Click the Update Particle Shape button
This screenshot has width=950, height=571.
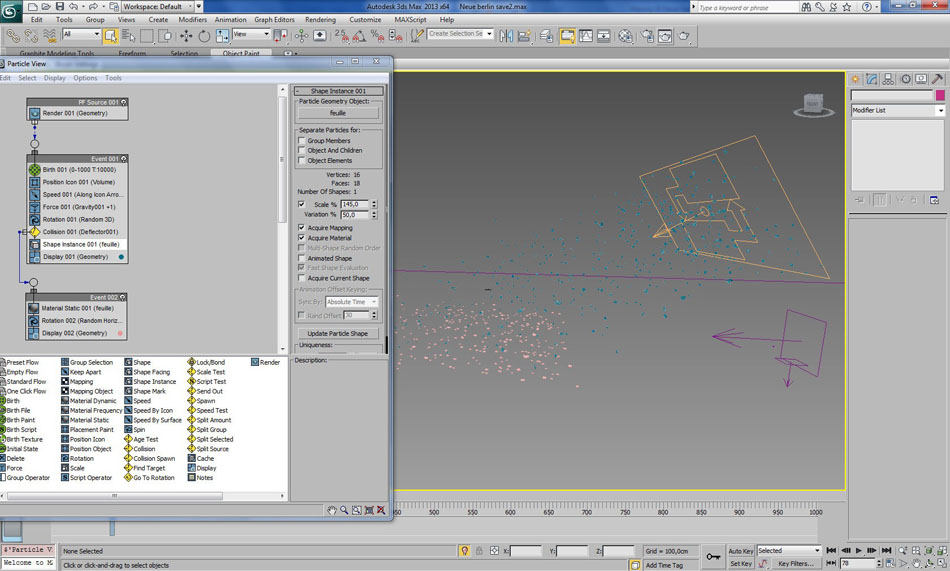[x=338, y=333]
